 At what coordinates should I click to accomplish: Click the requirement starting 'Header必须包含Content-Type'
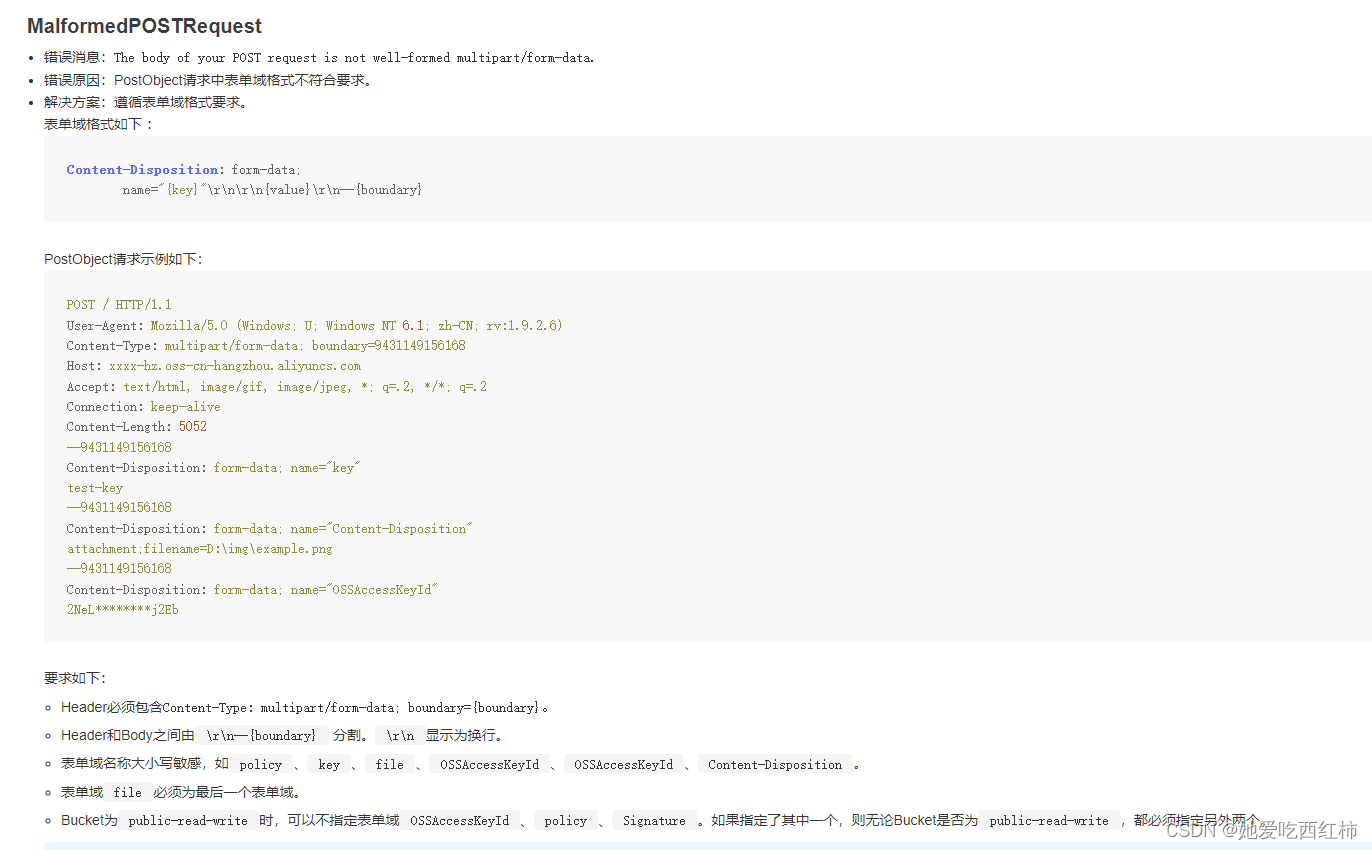pyautogui.click(x=305, y=707)
